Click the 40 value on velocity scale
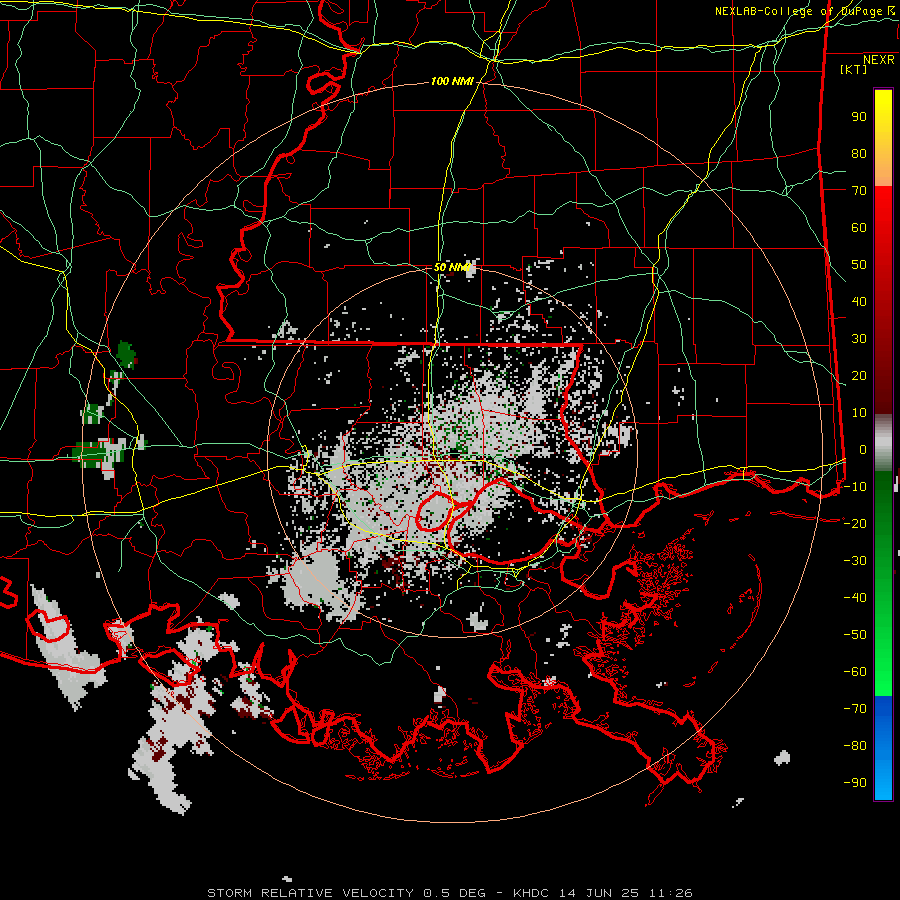 click(x=859, y=302)
